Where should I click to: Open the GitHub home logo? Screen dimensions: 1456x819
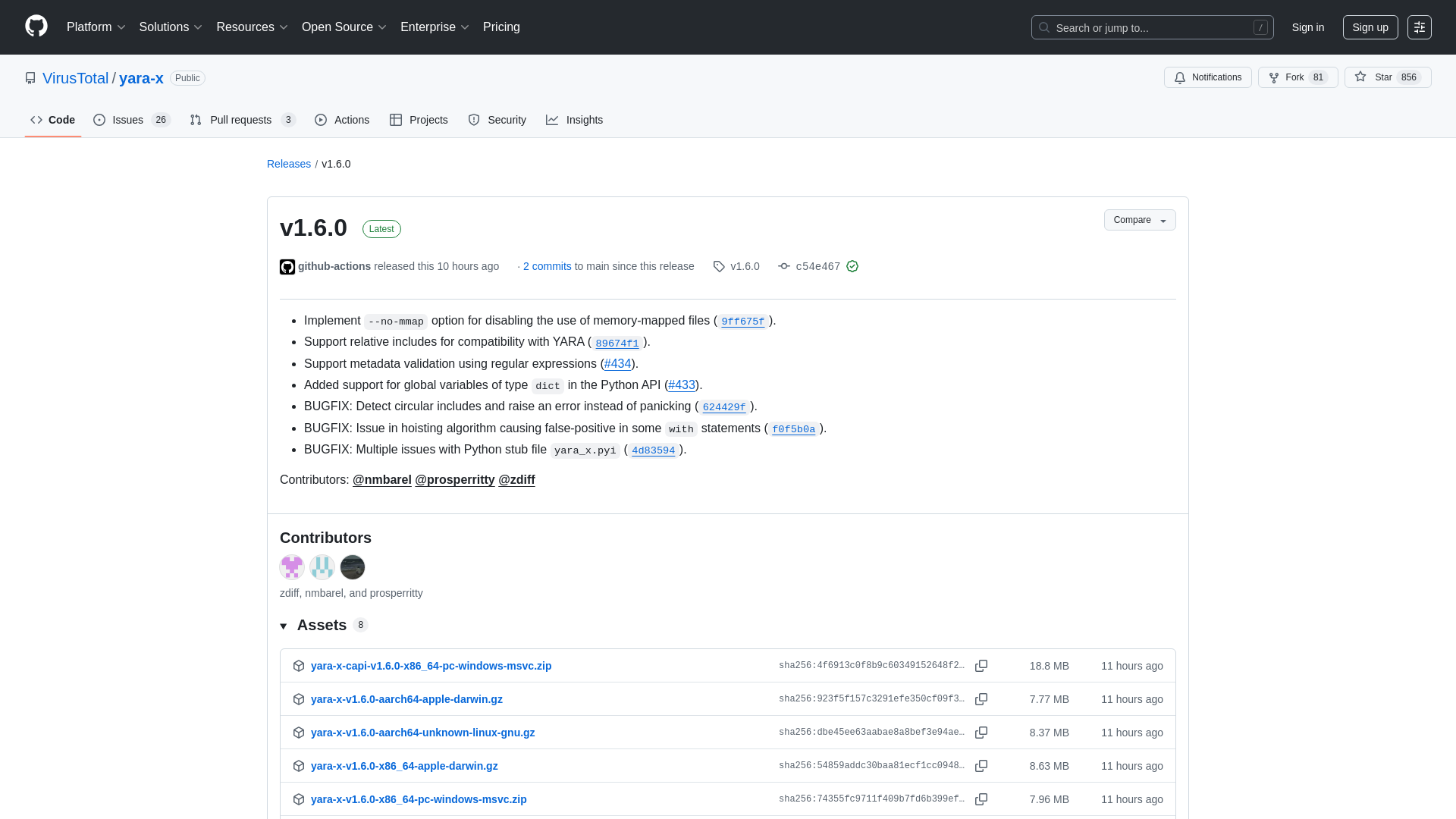[36, 27]
